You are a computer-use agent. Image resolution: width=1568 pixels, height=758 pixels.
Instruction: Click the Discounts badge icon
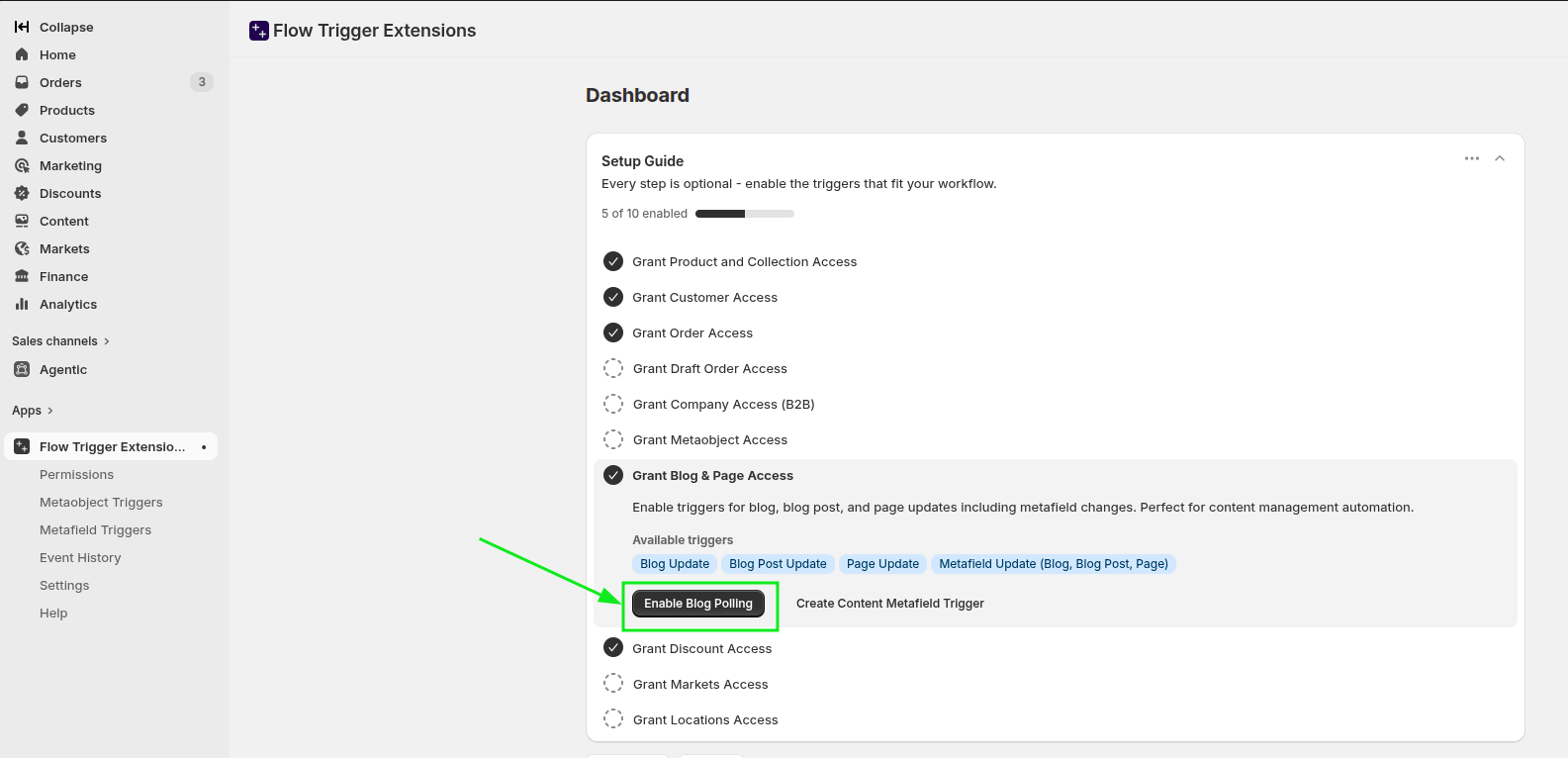point(22,193)
